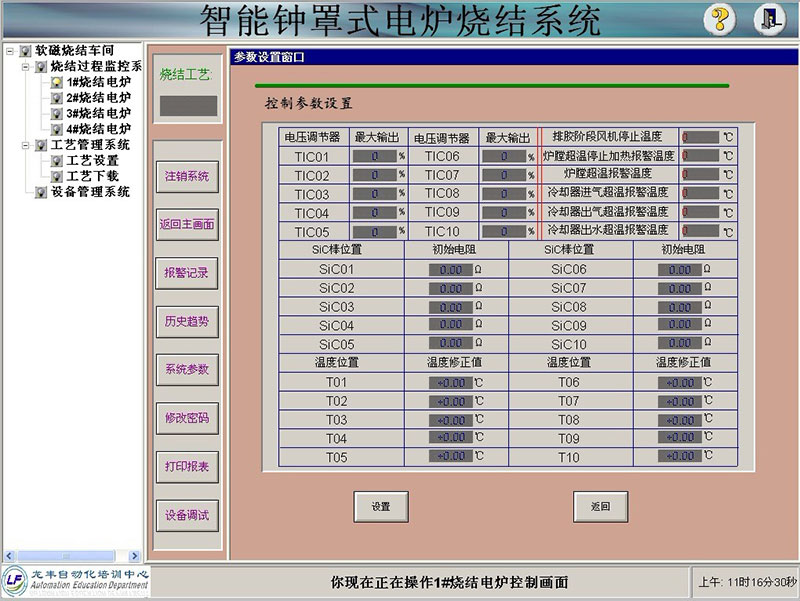The width and height of the screenshot is (800, 601).
Task: Open the 报警记录 sidebar menu
Action: pyautogui.click(x=187, y=273)
